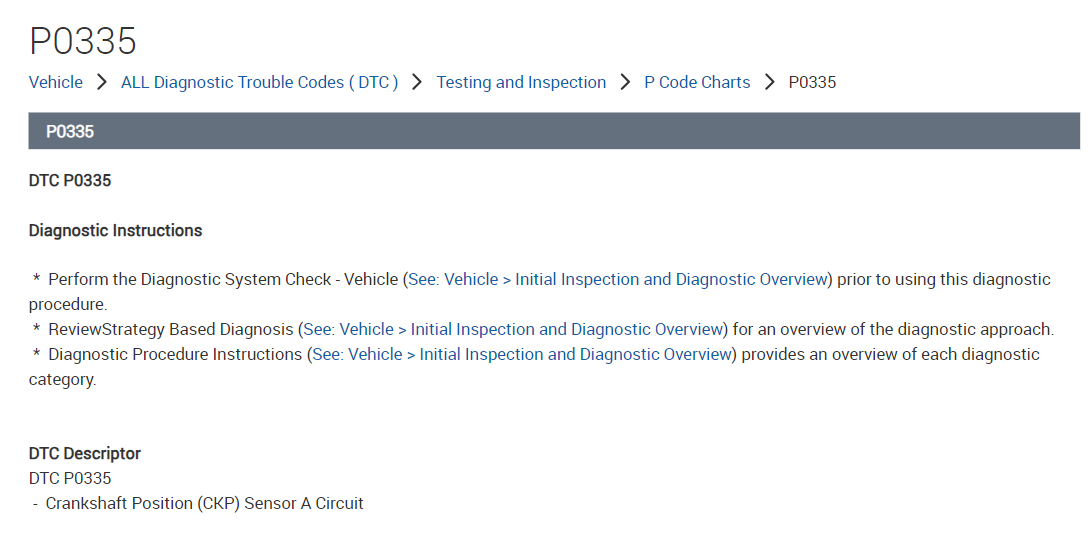Screen dimensions: 1088x534
Task: Click the chevron before the final P0335 breadcrumb
Action: click(x=769, y=82)
